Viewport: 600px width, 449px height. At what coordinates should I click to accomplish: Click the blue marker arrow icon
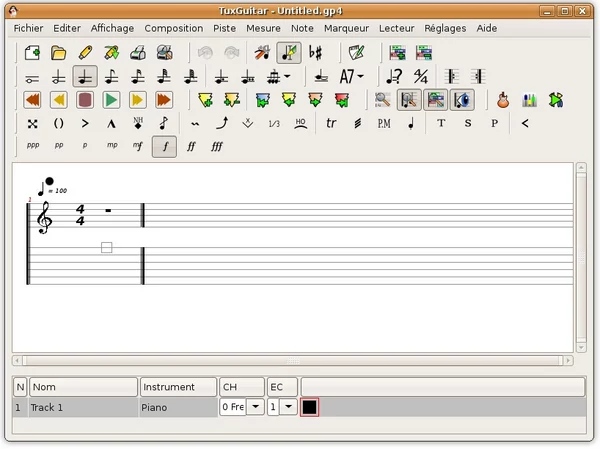click(x=262, y=100)
